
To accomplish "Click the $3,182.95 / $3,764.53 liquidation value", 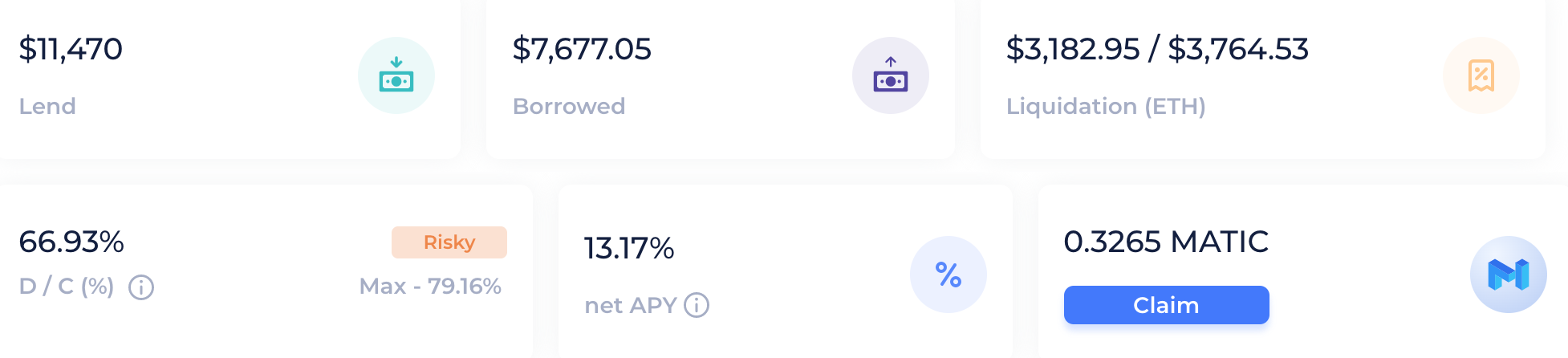I will pyautogui.click(x=1157, y=49).
